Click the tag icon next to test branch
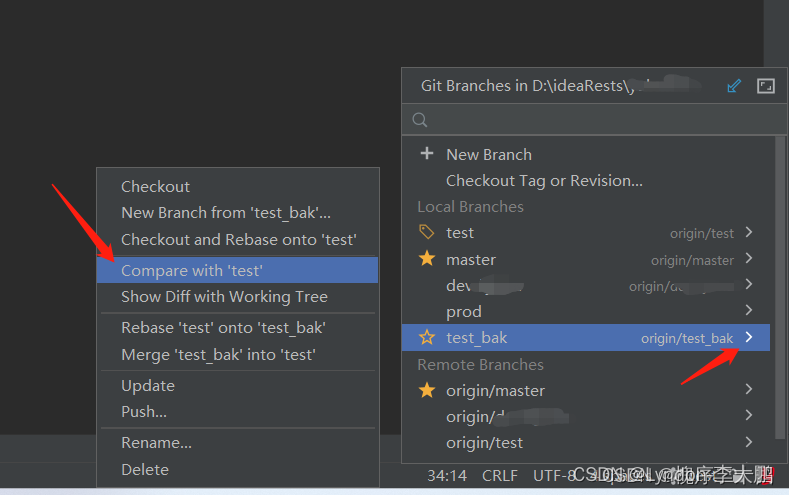Screen dimensions: 789x495 (x=427, y=232)
